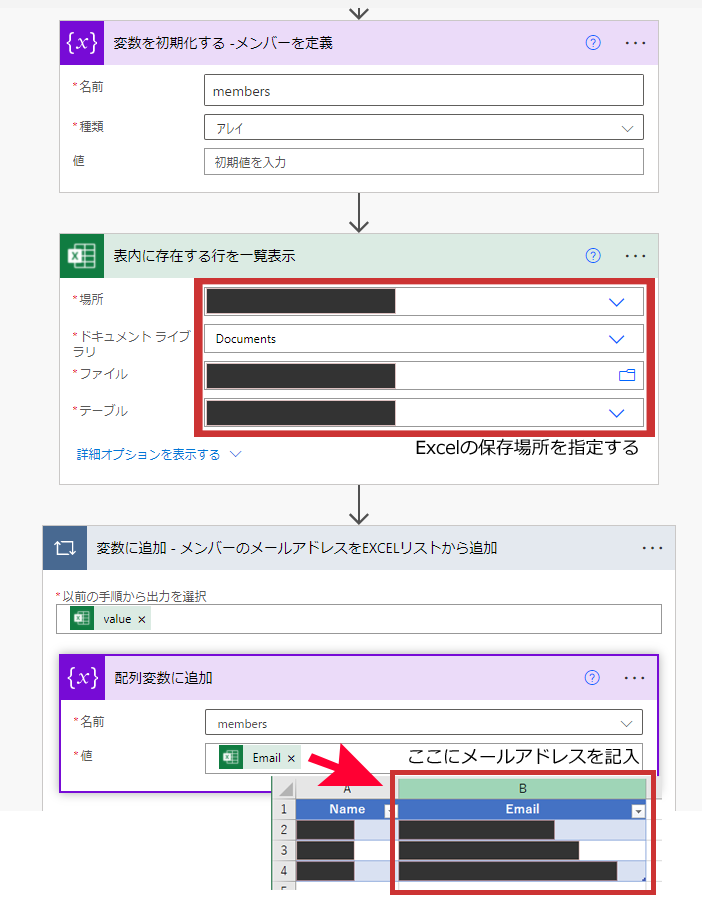The width and height of the screenshot is (702, 900).
Task: Open the members variable name dropdown
Action: (x=424, y=723)
